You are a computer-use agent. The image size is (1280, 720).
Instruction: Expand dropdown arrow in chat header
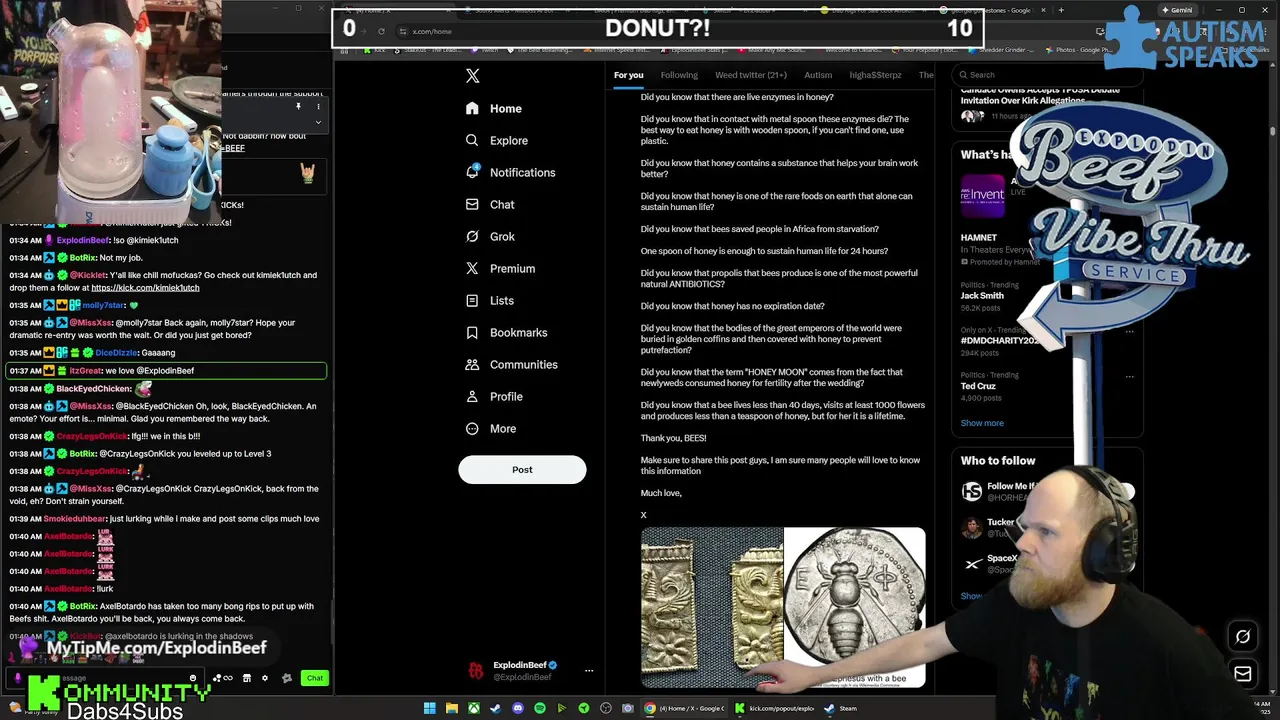(318, 122)
